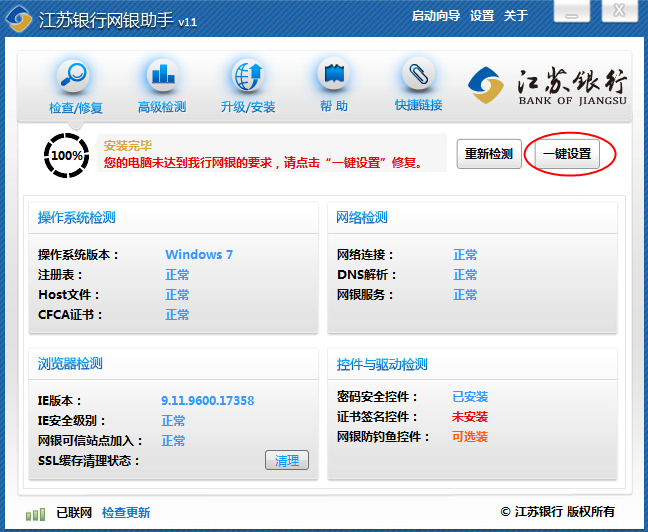Click the 江苏银行 版权所有 copyright text
Screen dimensions: 648x532
(x=557, y=512)
